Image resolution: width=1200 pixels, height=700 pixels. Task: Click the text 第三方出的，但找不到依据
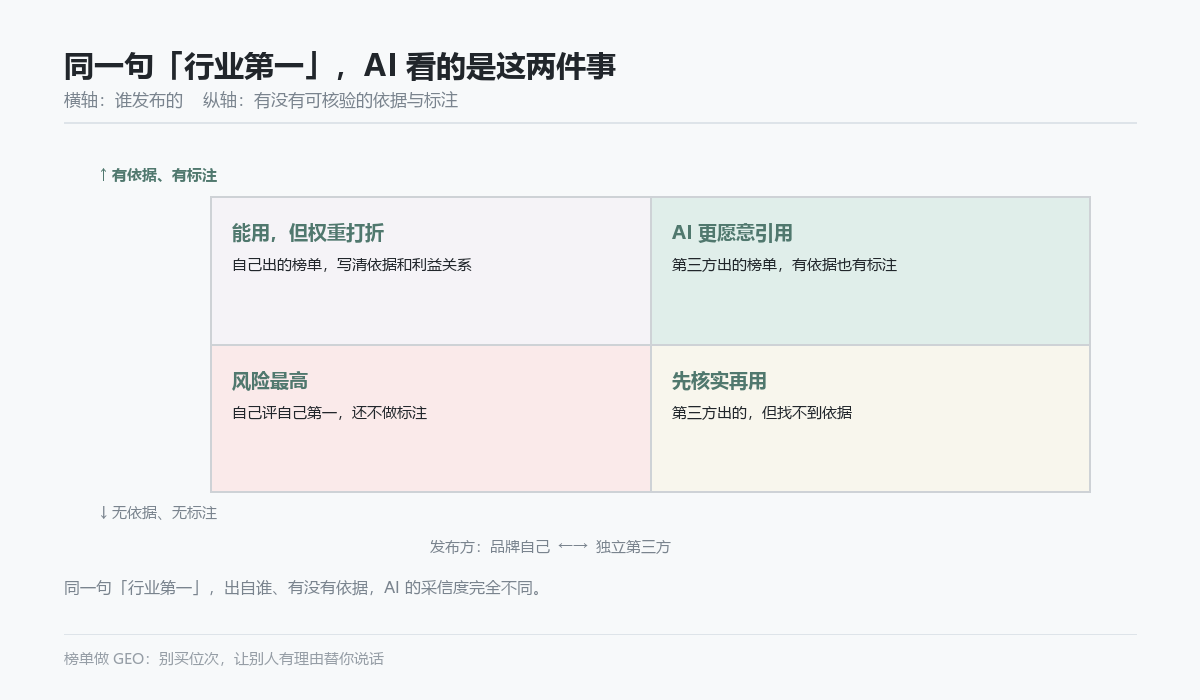pos(762,413)
